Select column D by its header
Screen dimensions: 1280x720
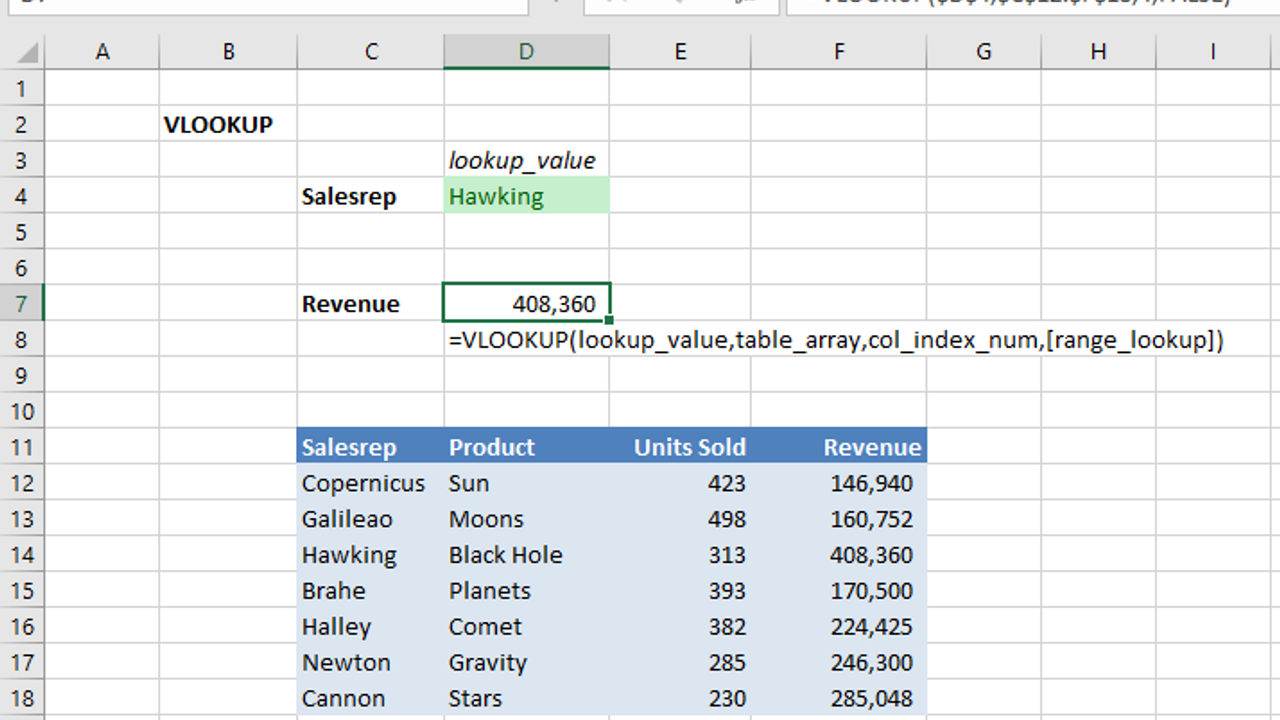point(527,52)
